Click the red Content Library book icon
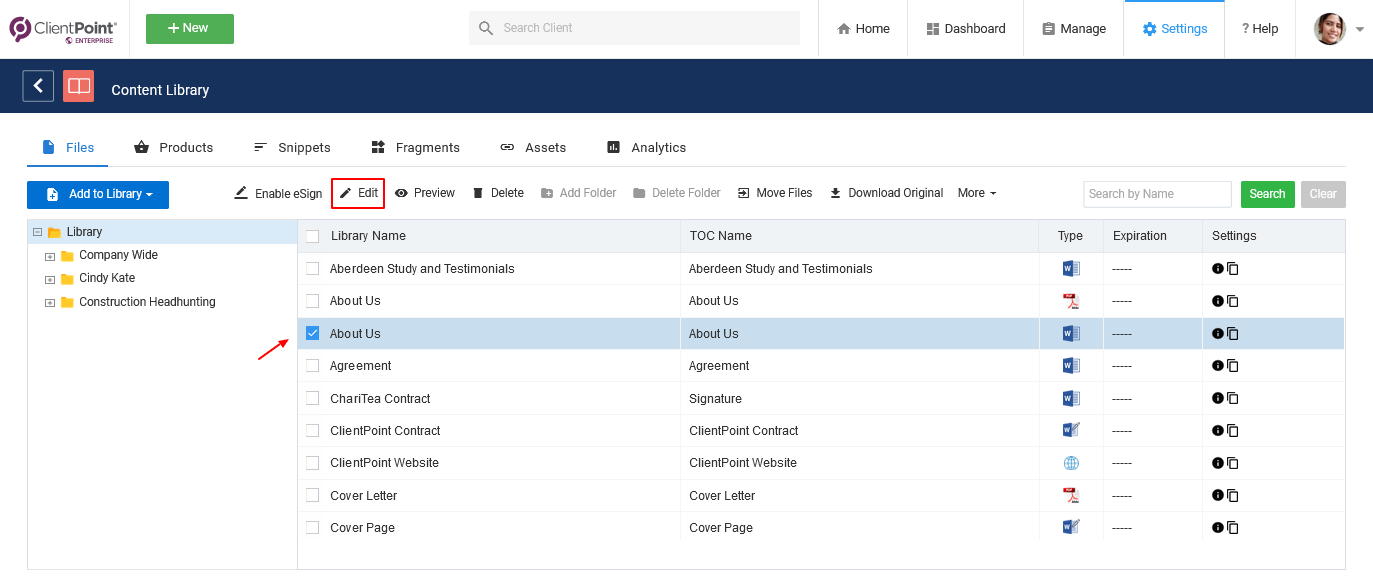The image size is (1373, 582). click(78, 86)
